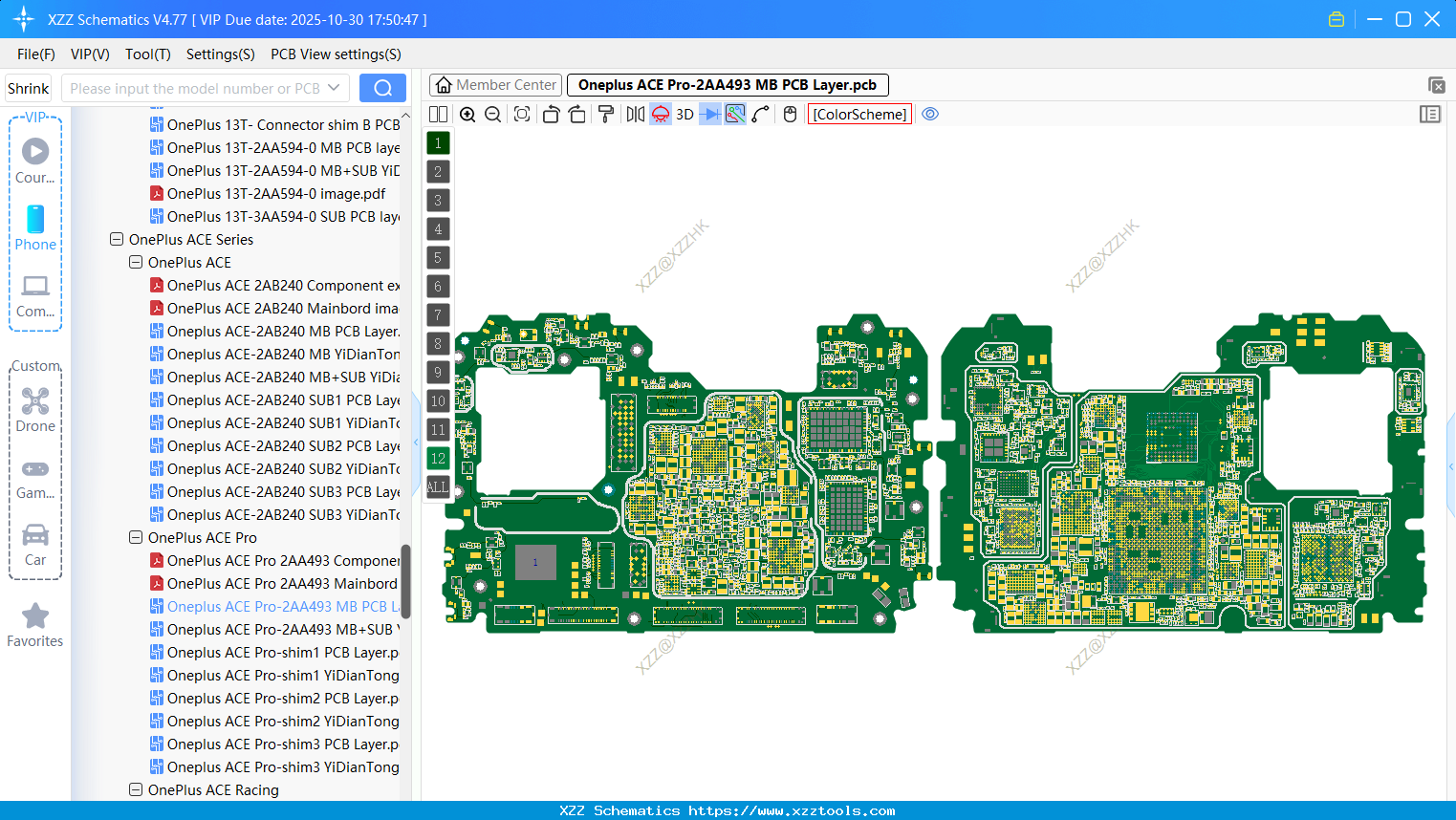Open the PCB View settings(S) menu
Screen dimensions: 1456x820
pyautogui.click(x=335, y=54)
